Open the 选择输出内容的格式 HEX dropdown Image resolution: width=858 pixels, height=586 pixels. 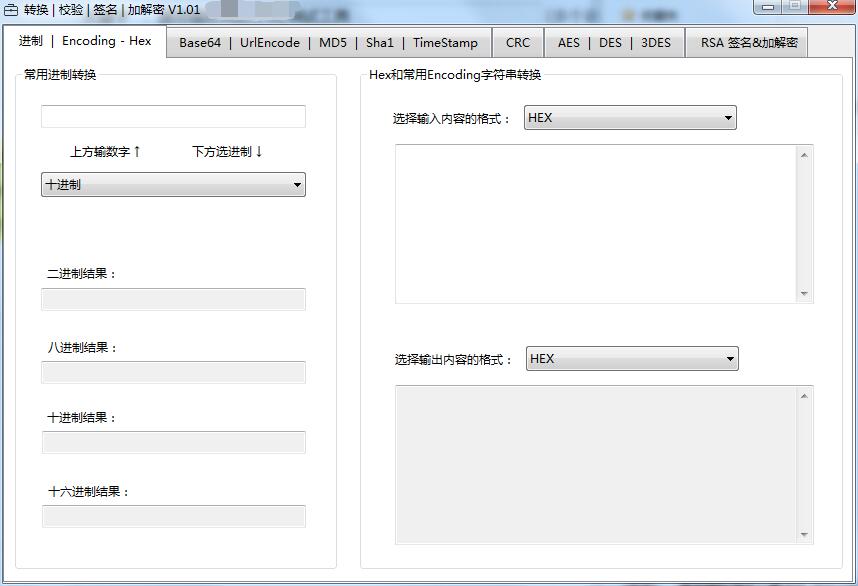click(632, 358)
